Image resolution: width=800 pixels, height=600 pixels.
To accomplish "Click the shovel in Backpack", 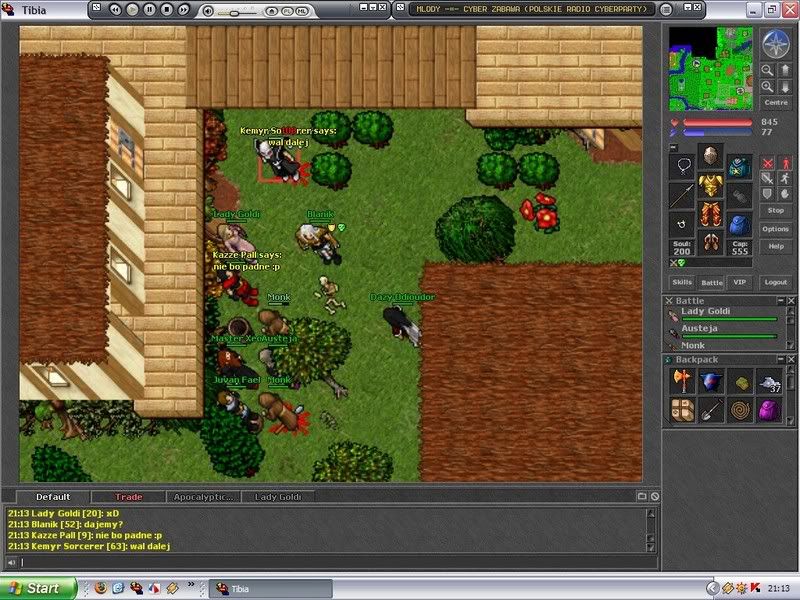I will point(711,410).
